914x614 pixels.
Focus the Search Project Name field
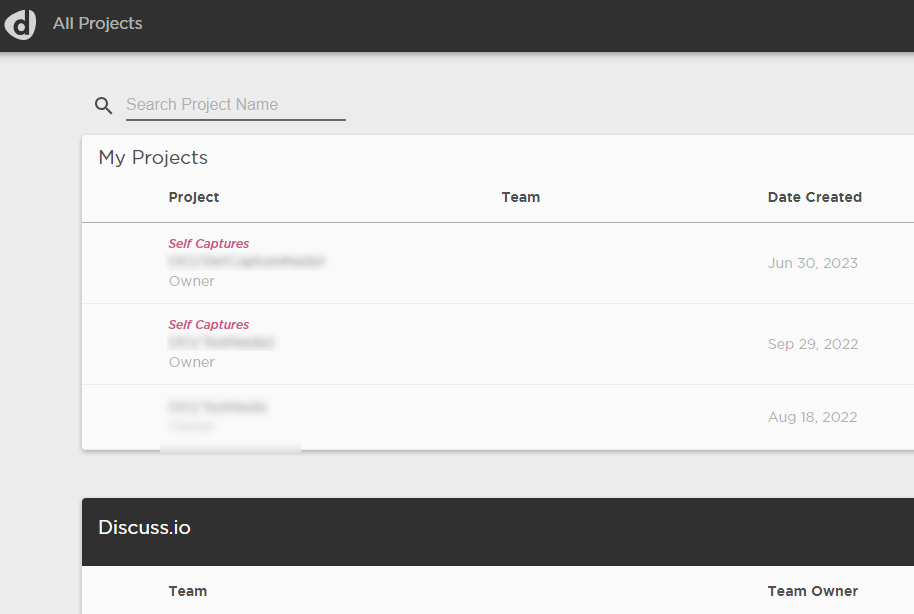(235, 105)
